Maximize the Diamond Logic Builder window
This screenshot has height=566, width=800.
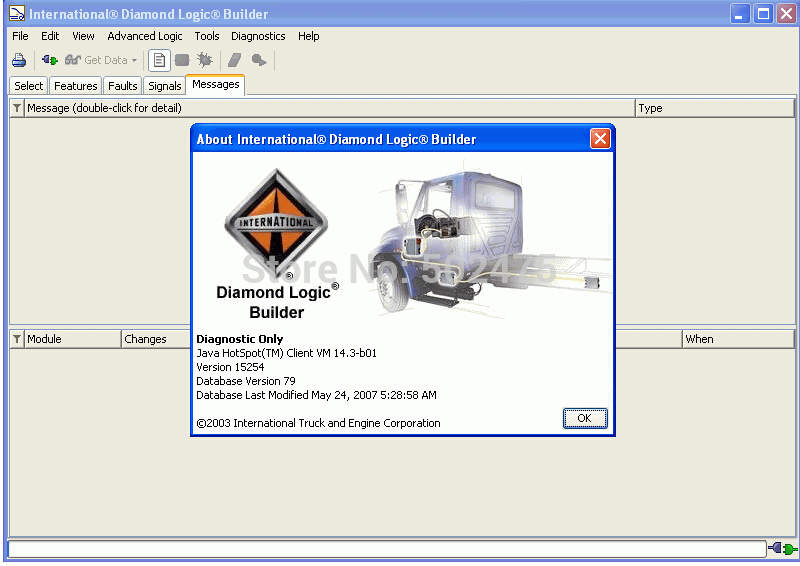[763, 14]
